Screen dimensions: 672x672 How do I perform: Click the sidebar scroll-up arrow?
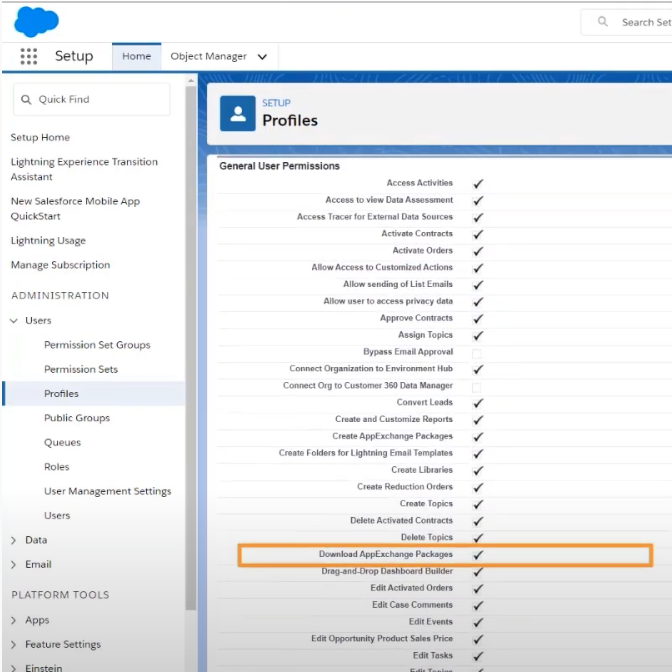tap(191, 81)
